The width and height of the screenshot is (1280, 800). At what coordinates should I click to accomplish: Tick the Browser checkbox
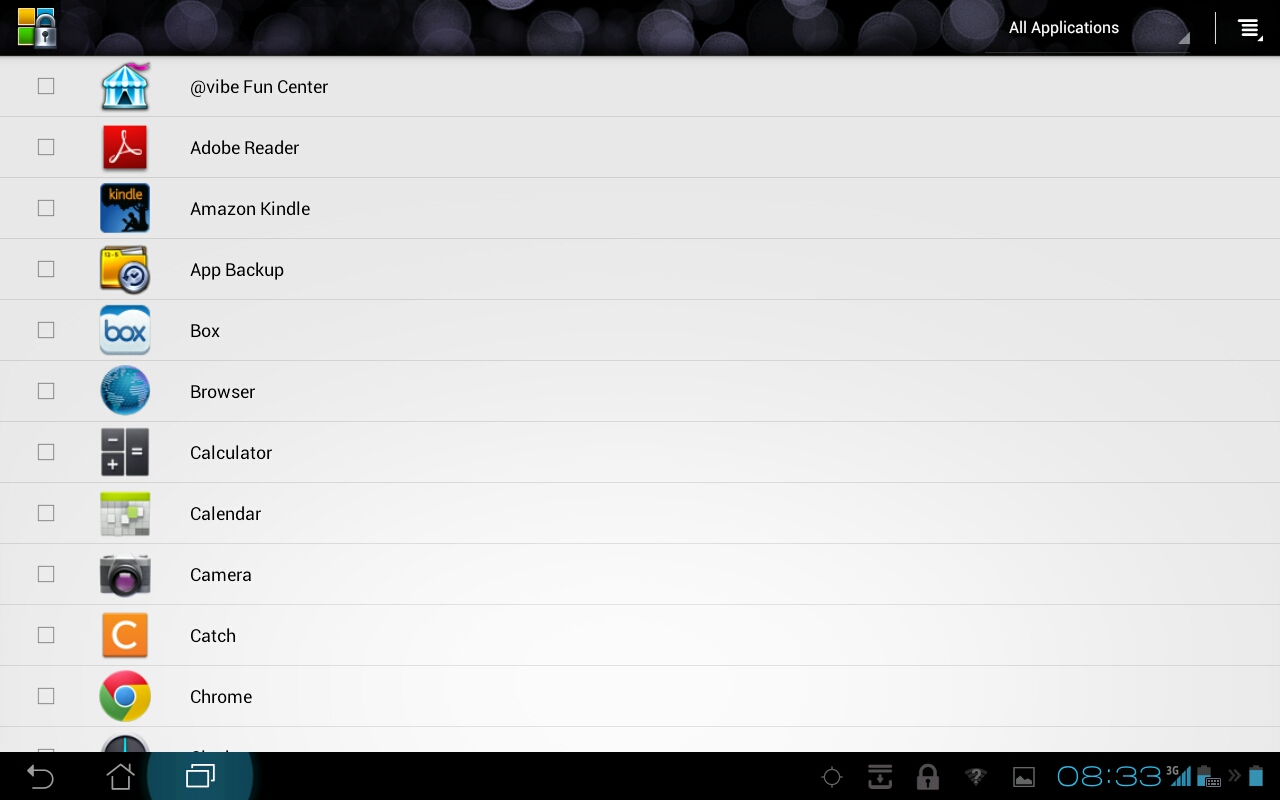point(46,391)
